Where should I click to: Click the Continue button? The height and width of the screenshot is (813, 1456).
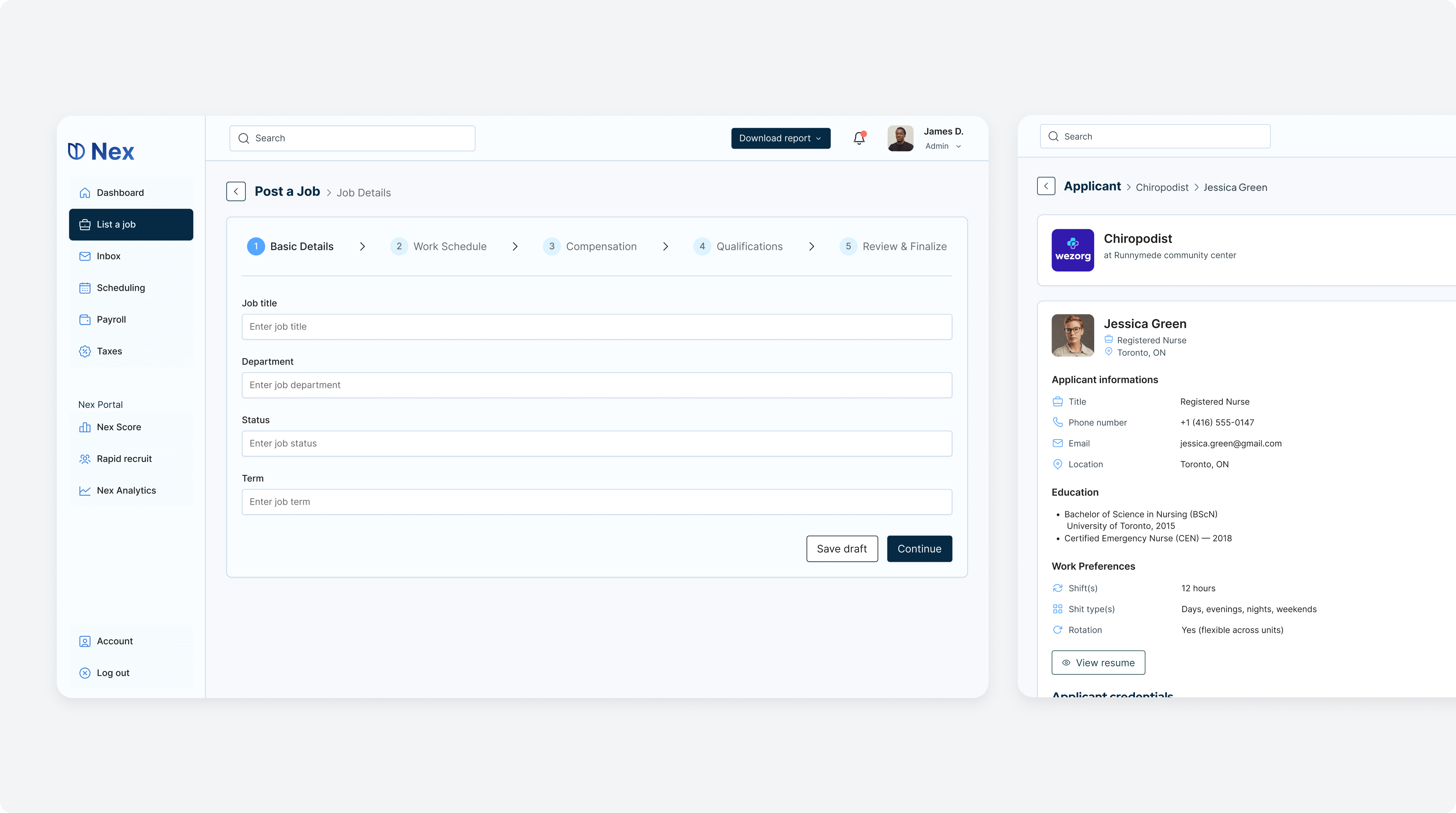coord(919,548)
